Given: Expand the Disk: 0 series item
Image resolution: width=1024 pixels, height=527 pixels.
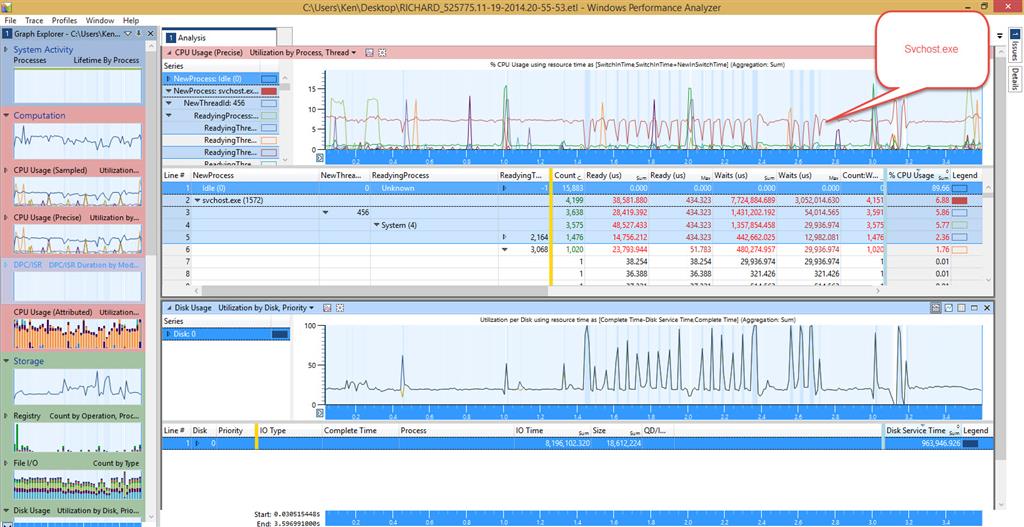Looking at the screenshot, I should [168, 334].
